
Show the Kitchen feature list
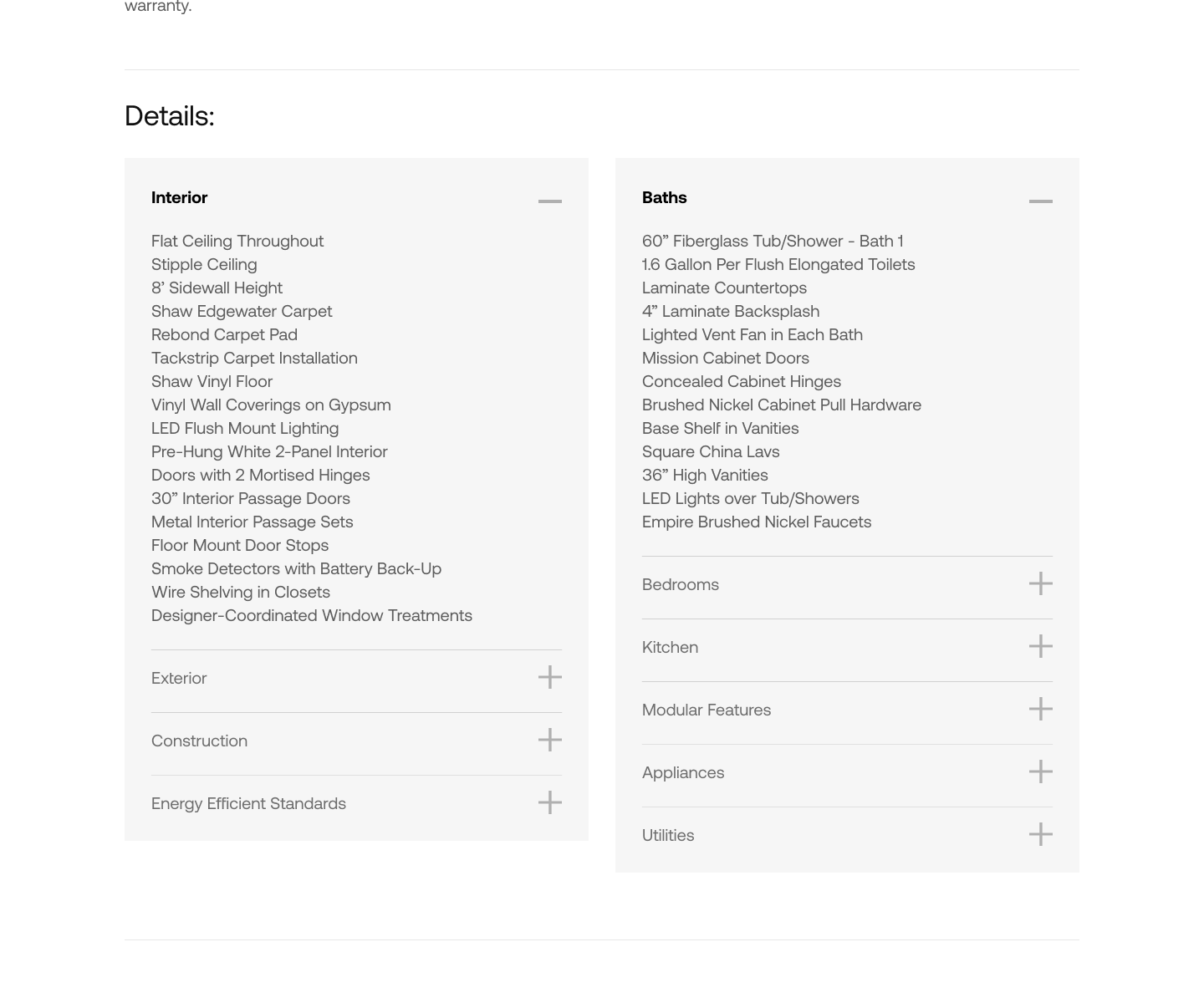(x=670, y=647)
